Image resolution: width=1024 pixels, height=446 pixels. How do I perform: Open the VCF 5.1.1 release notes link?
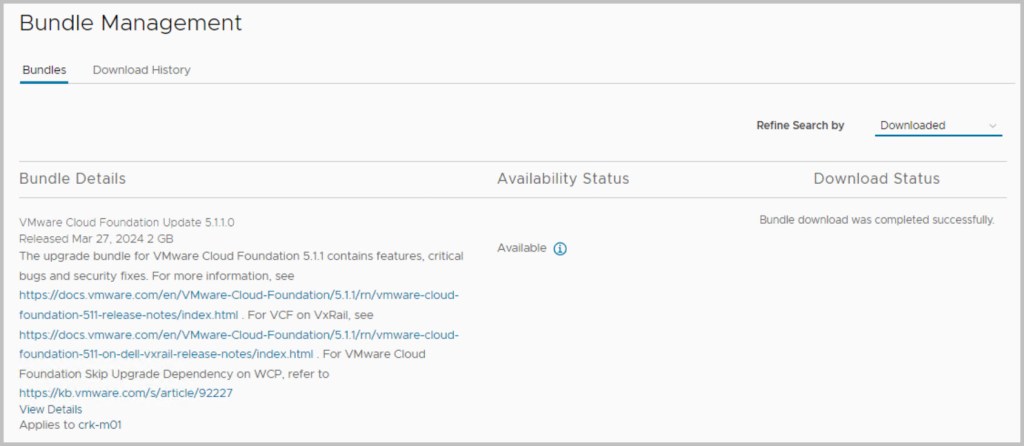click(238, 302)
